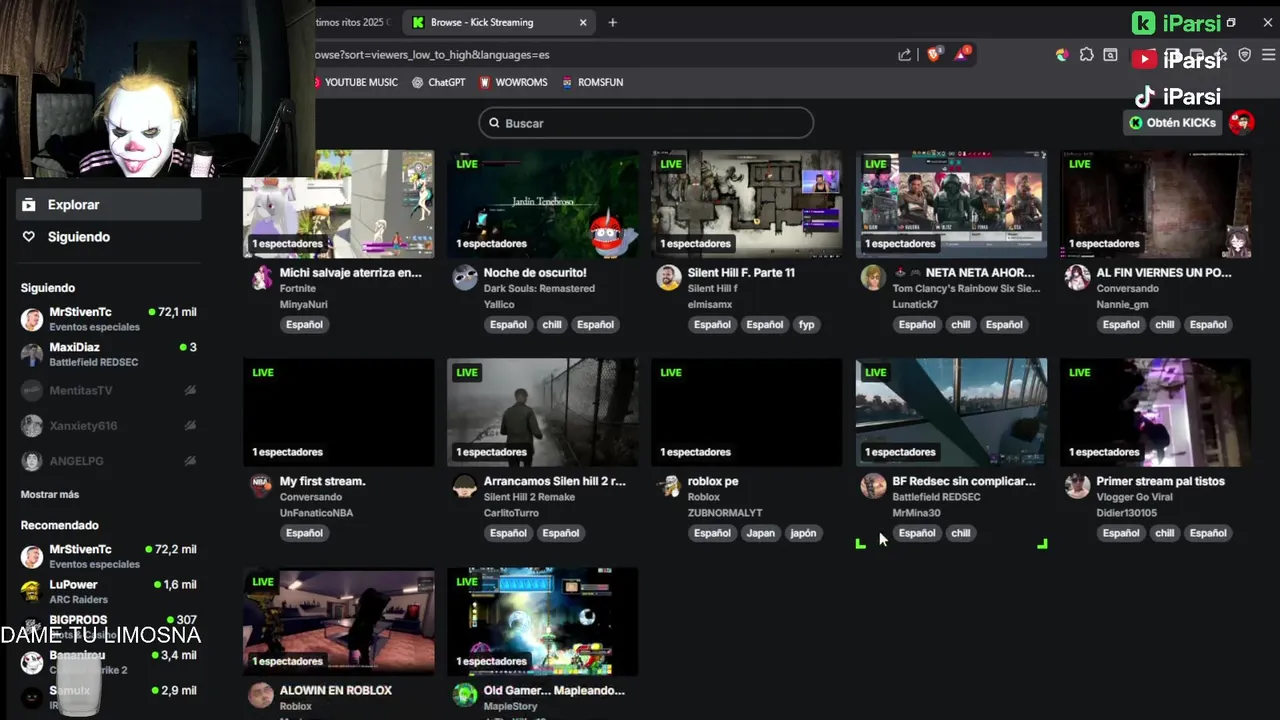Open the Explorar sidebar item

tap(108, 204)
